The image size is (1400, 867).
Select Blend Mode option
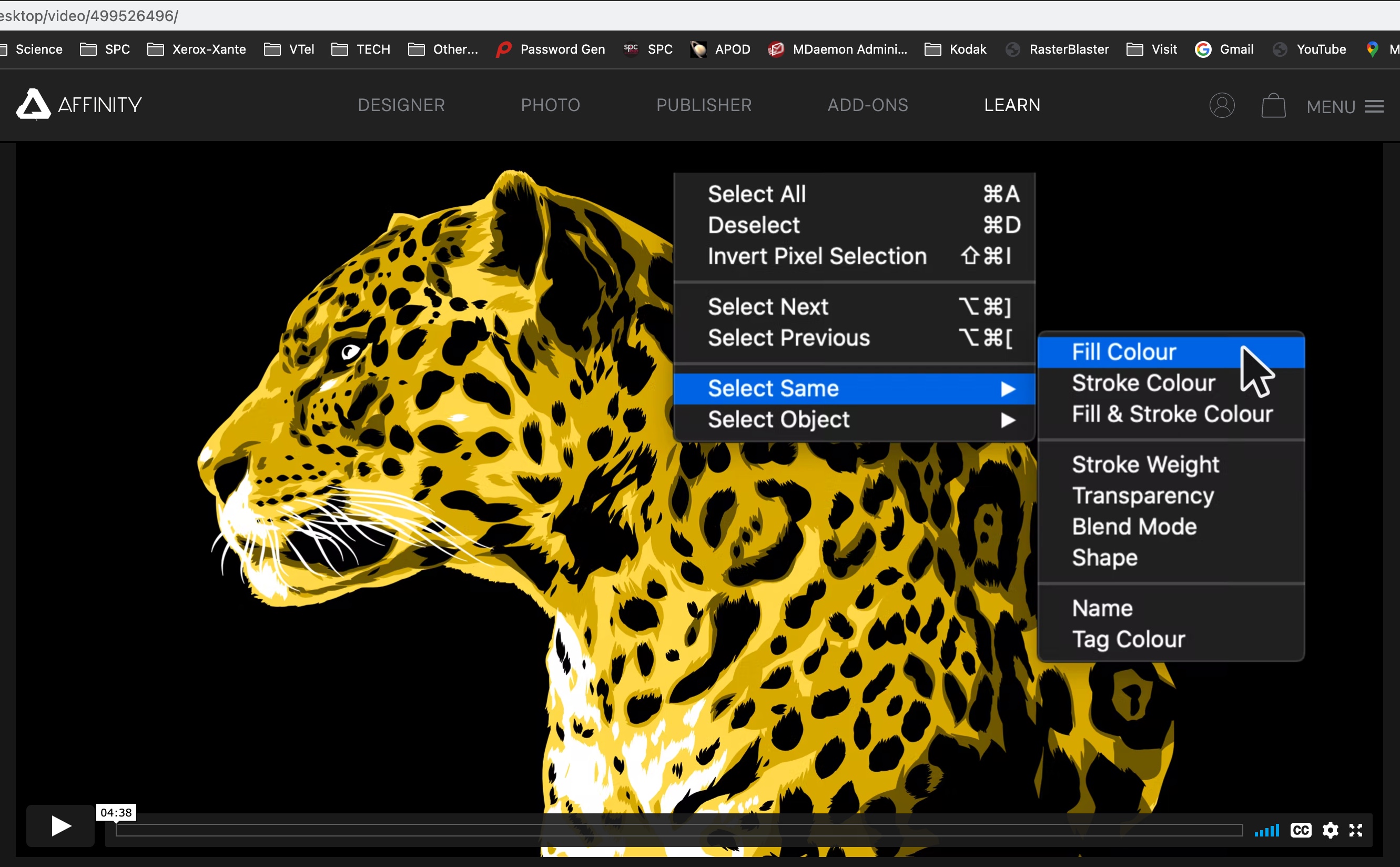tap(1171, 527)
